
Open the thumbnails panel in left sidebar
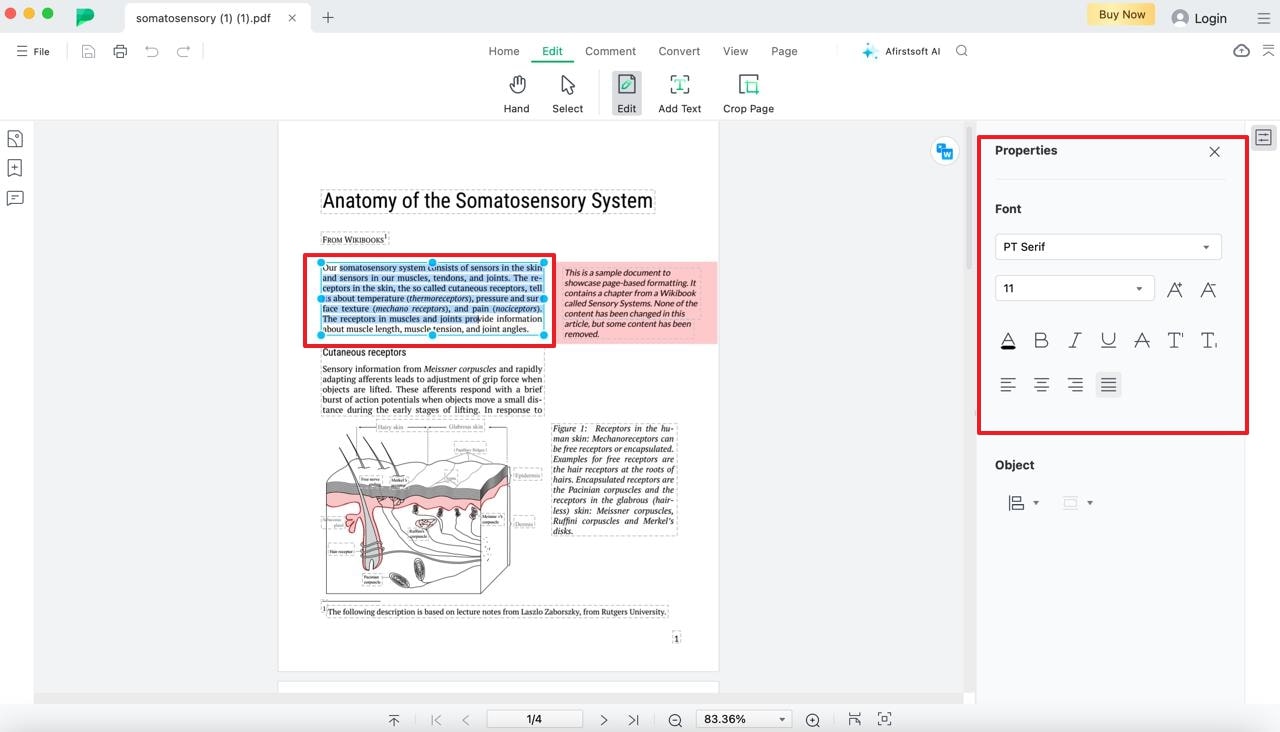15,139
